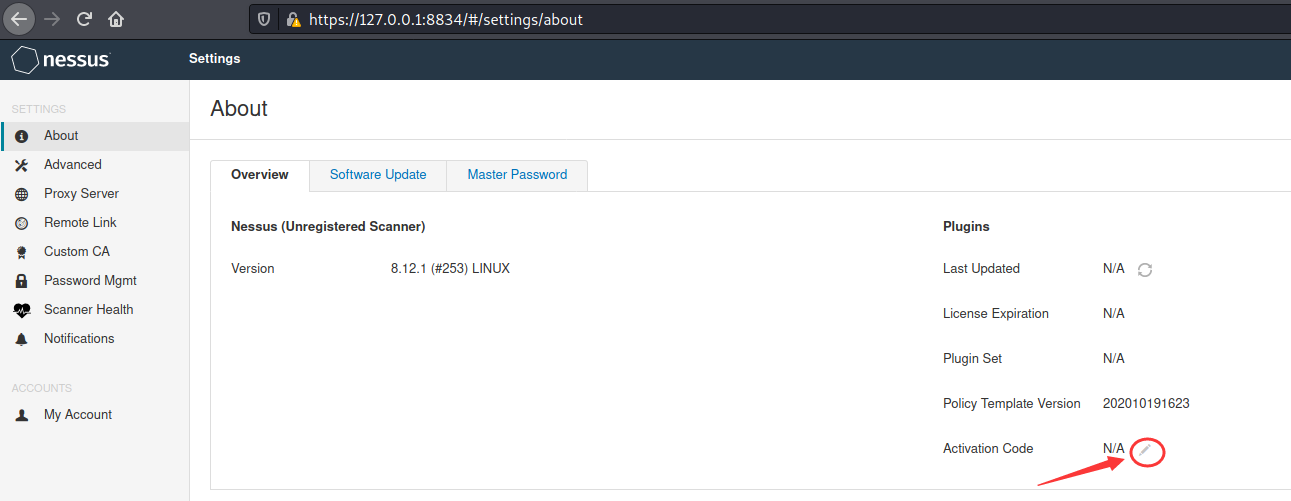Viewport: 1291px width, 501px height.
Task: Click the Policy Template Version label
Action: pos(1012,404)
